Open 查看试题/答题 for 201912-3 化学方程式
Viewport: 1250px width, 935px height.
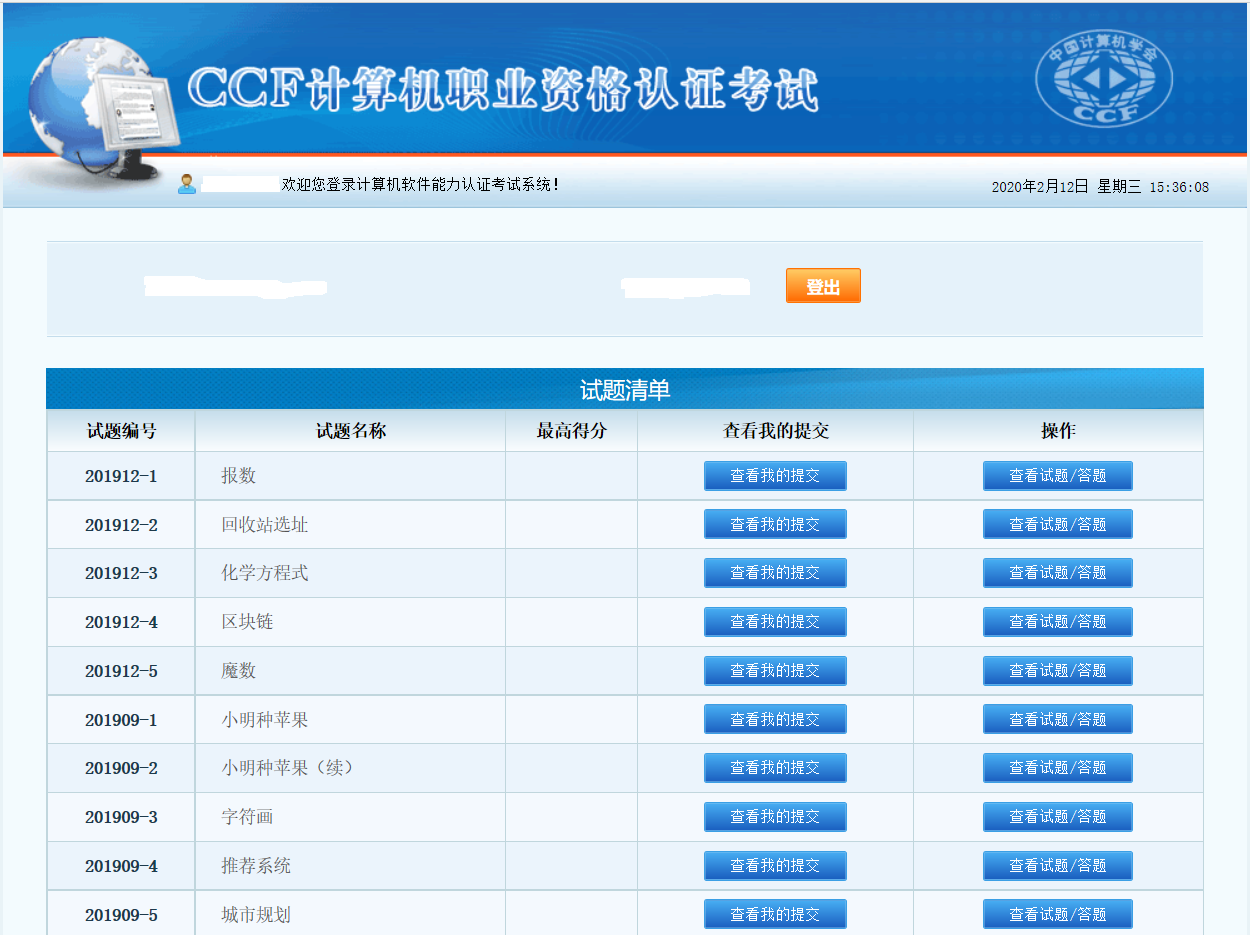(x=1057, y=572)
